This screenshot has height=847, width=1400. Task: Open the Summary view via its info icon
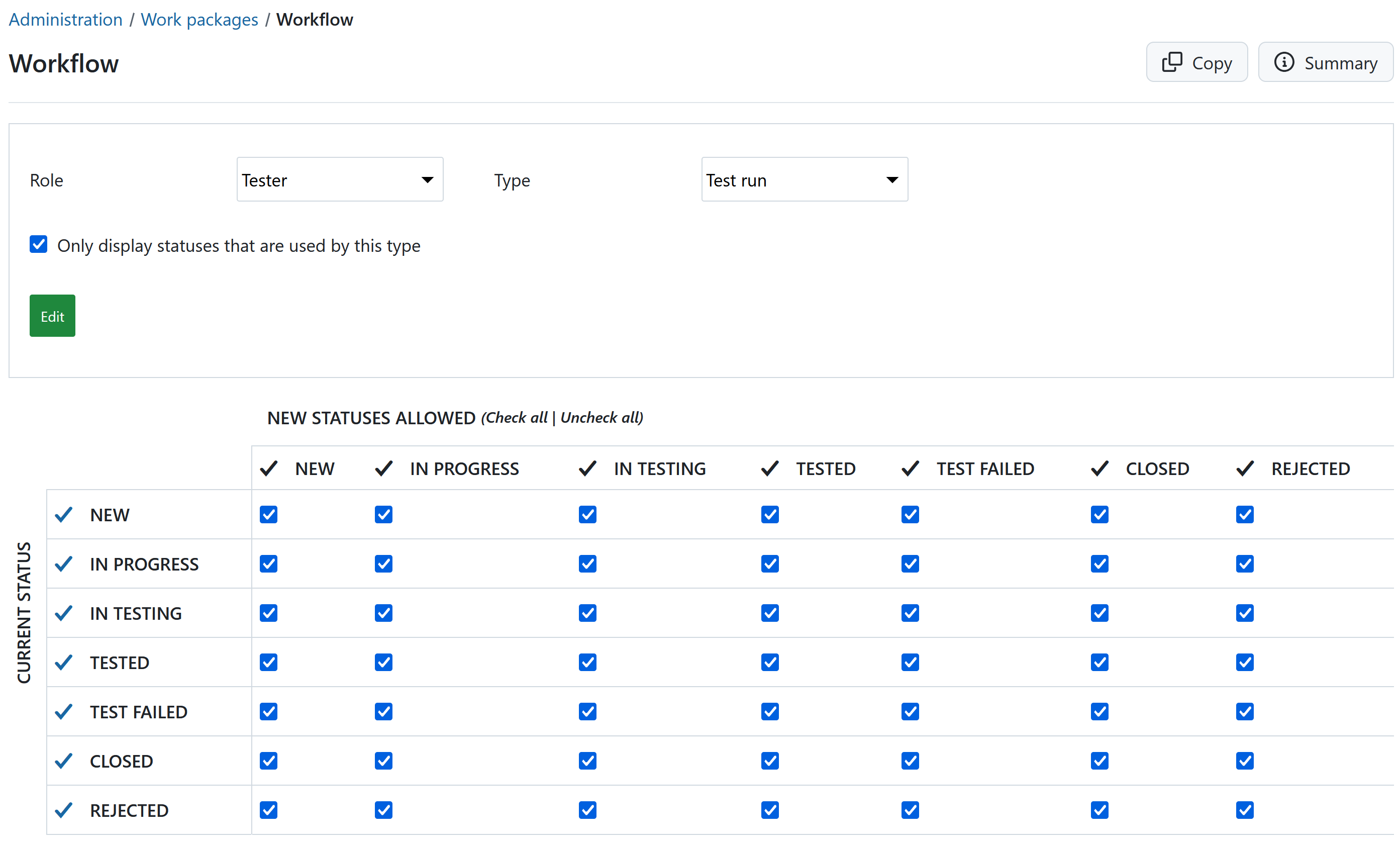tap(1285, 62)
